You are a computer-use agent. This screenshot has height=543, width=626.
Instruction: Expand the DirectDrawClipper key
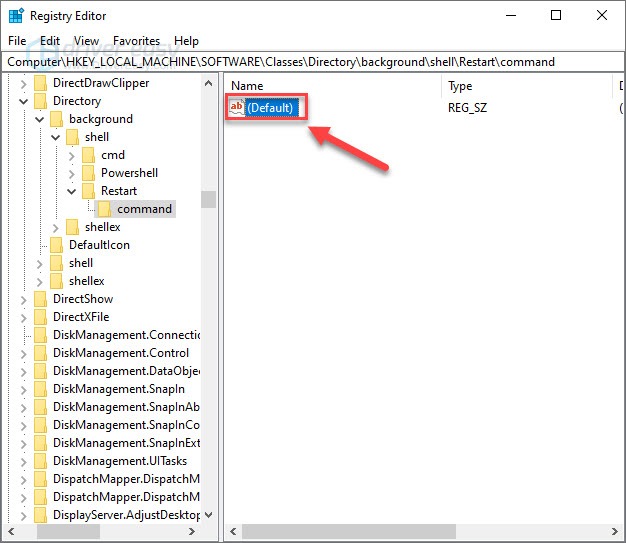(x=24, y=84)
